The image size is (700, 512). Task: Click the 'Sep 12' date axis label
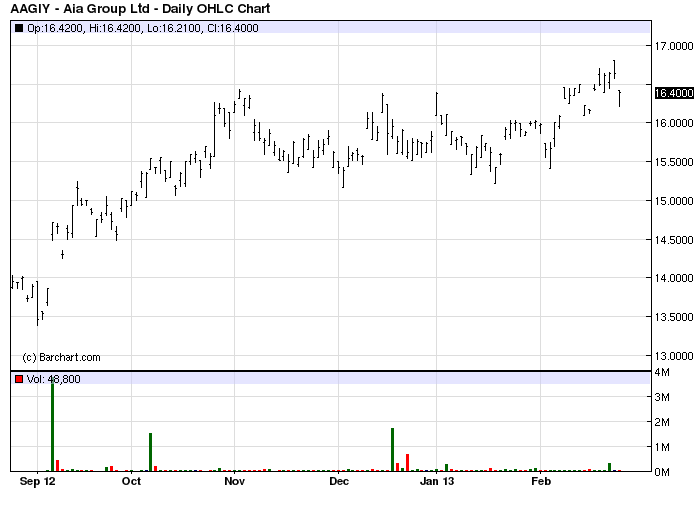38,481
